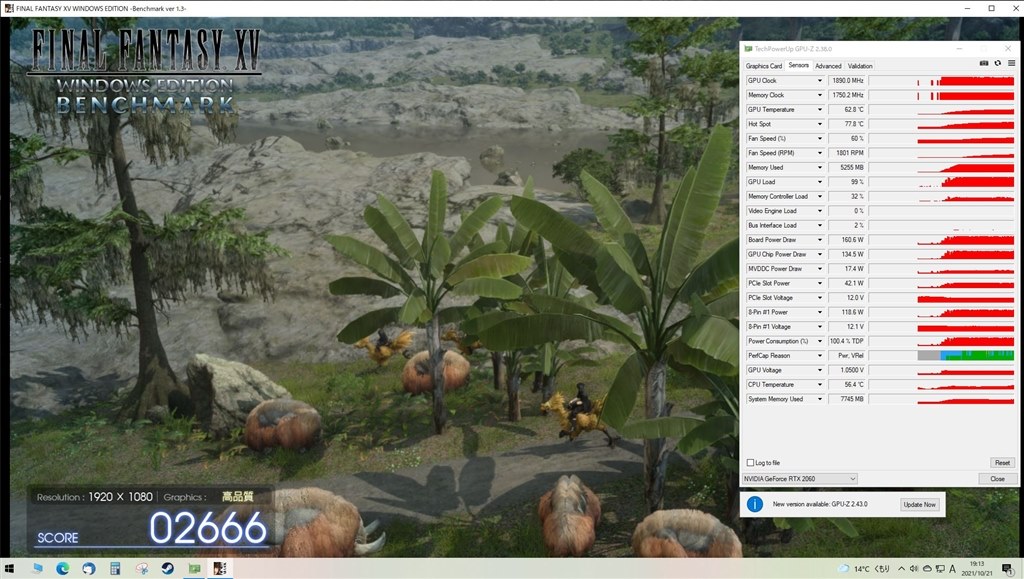Click volume icon in system tray
The width and height of the screenshot is (1024, 579).
[914, 569]
